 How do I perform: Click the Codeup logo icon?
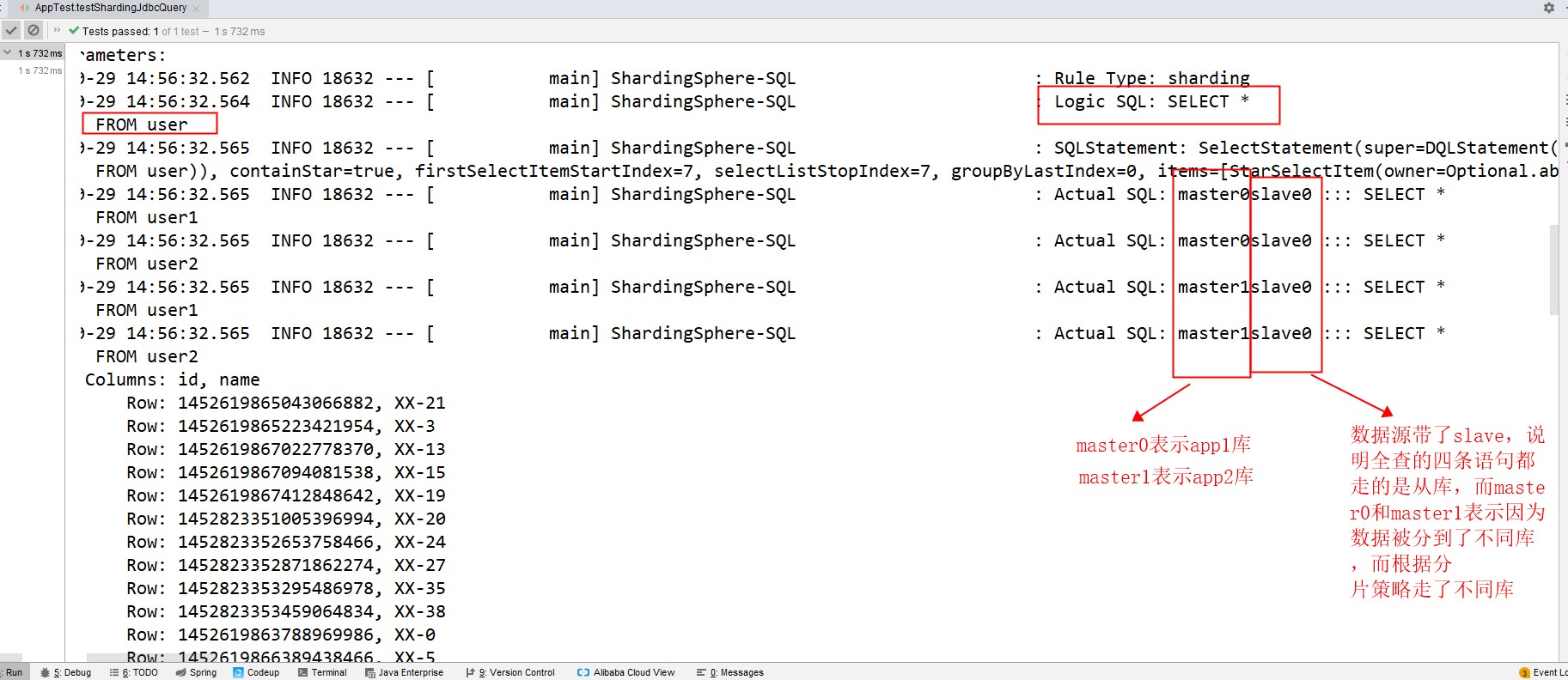point(238,672)
